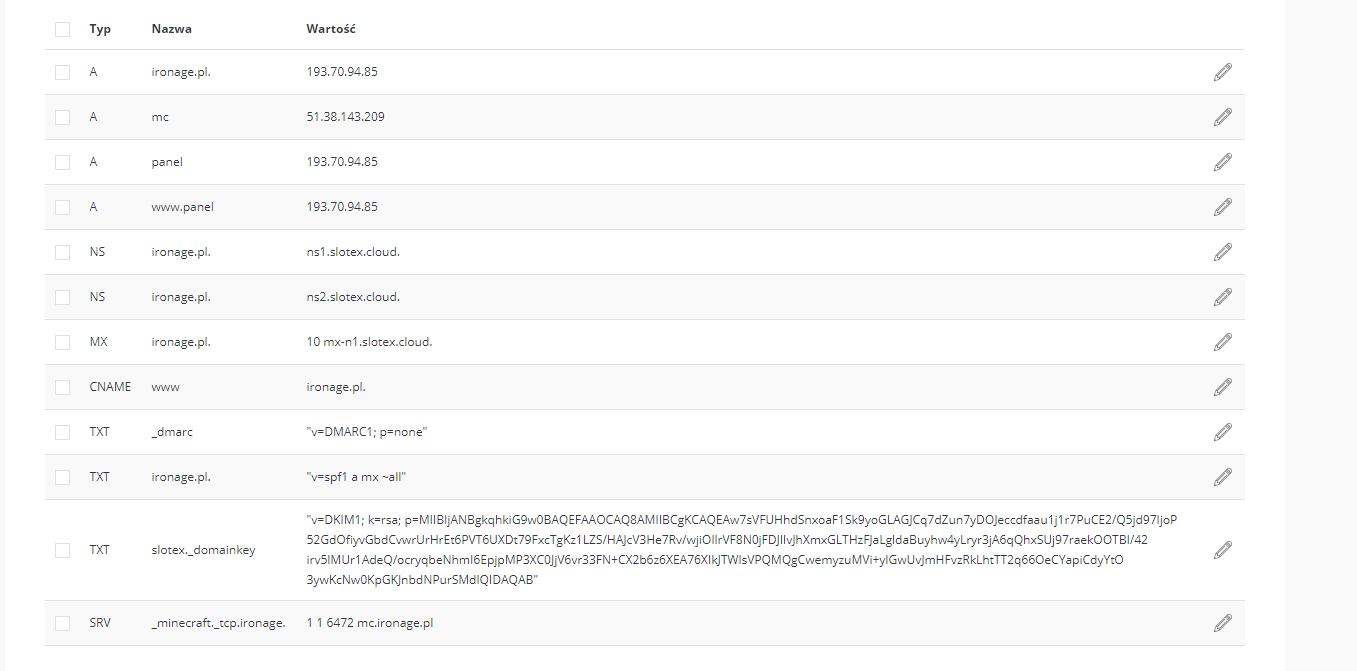Edit the ns1.slotex.cloud. NS record

click(1222, 252)
